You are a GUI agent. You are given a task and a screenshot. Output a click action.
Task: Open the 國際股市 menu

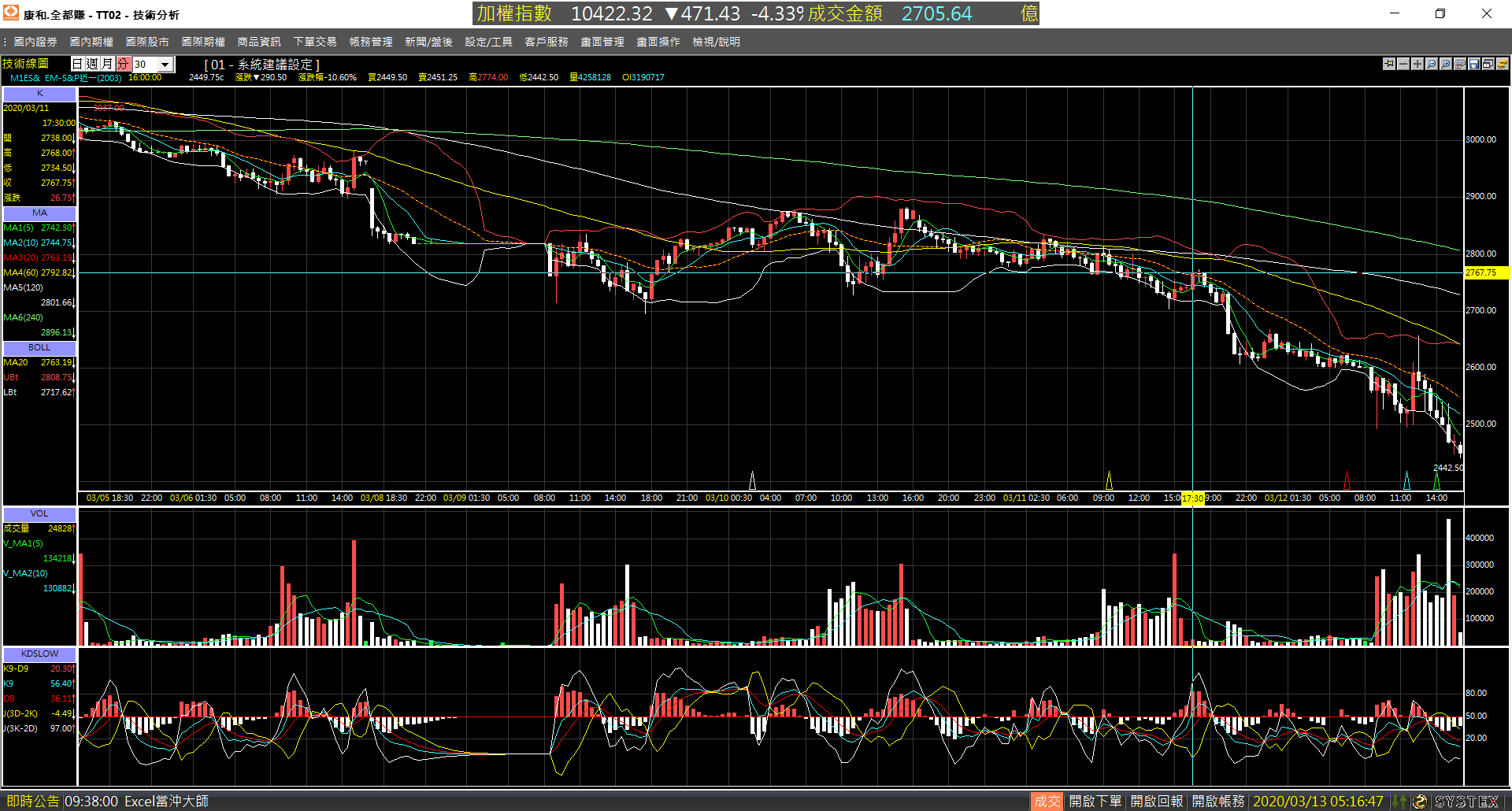click(x=147, y=42)
